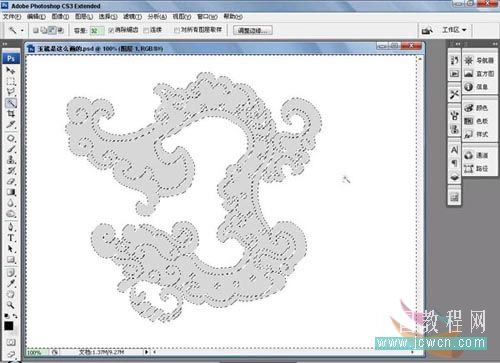Select the Path Selection tool

[11, 249]
